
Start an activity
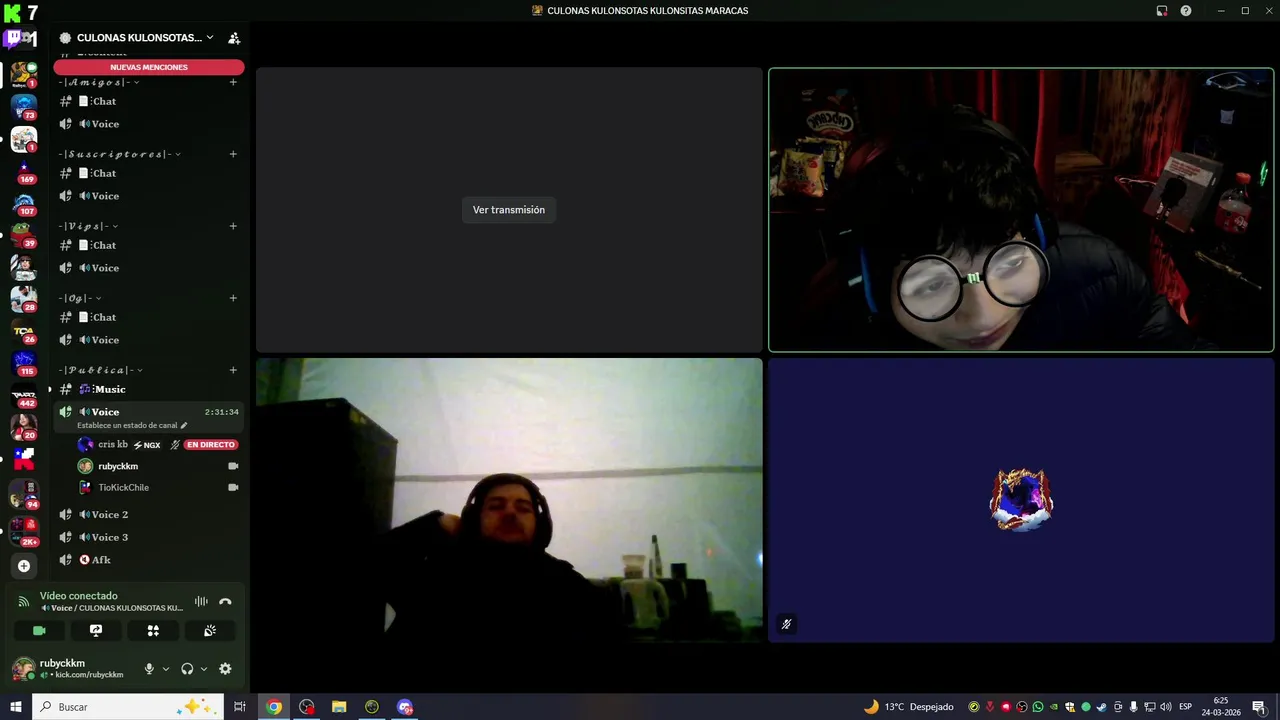coord(153,631)
